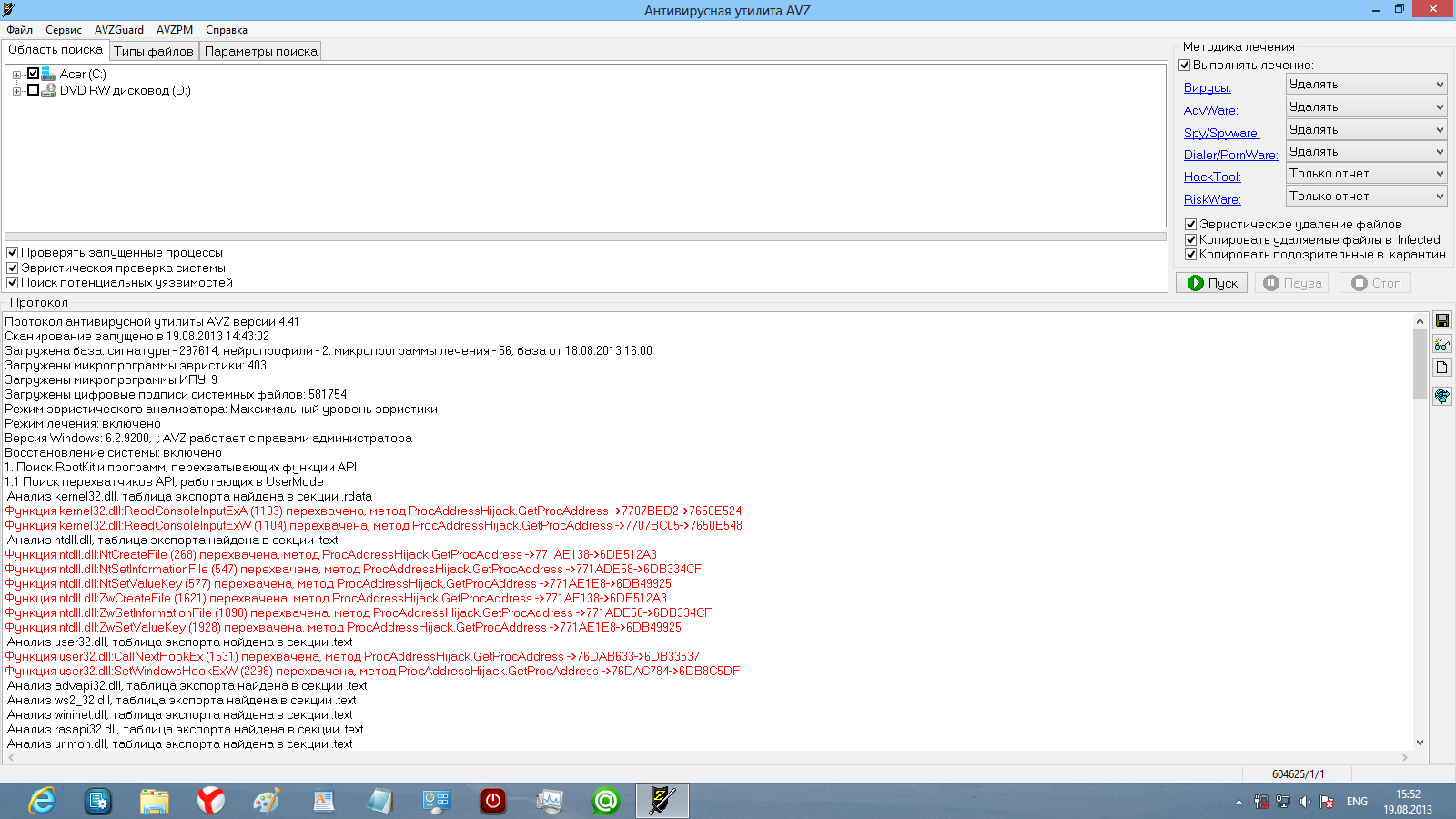The height and width of the screenshot is (819, 1456).
Task: Open the HackTool action dropdown
Action: [x=1366, y=174]
